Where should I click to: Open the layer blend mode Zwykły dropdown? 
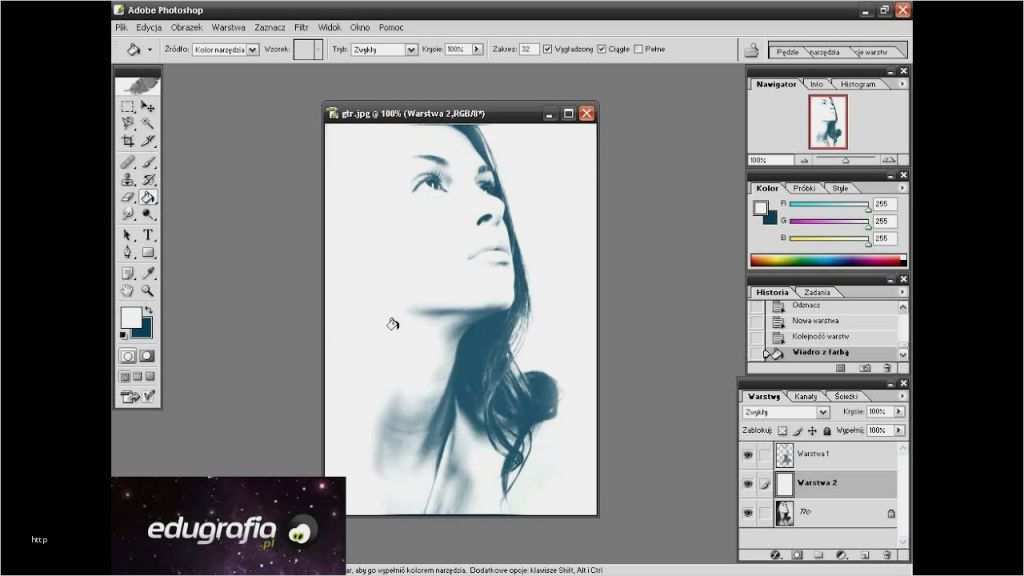click(786, 411)
